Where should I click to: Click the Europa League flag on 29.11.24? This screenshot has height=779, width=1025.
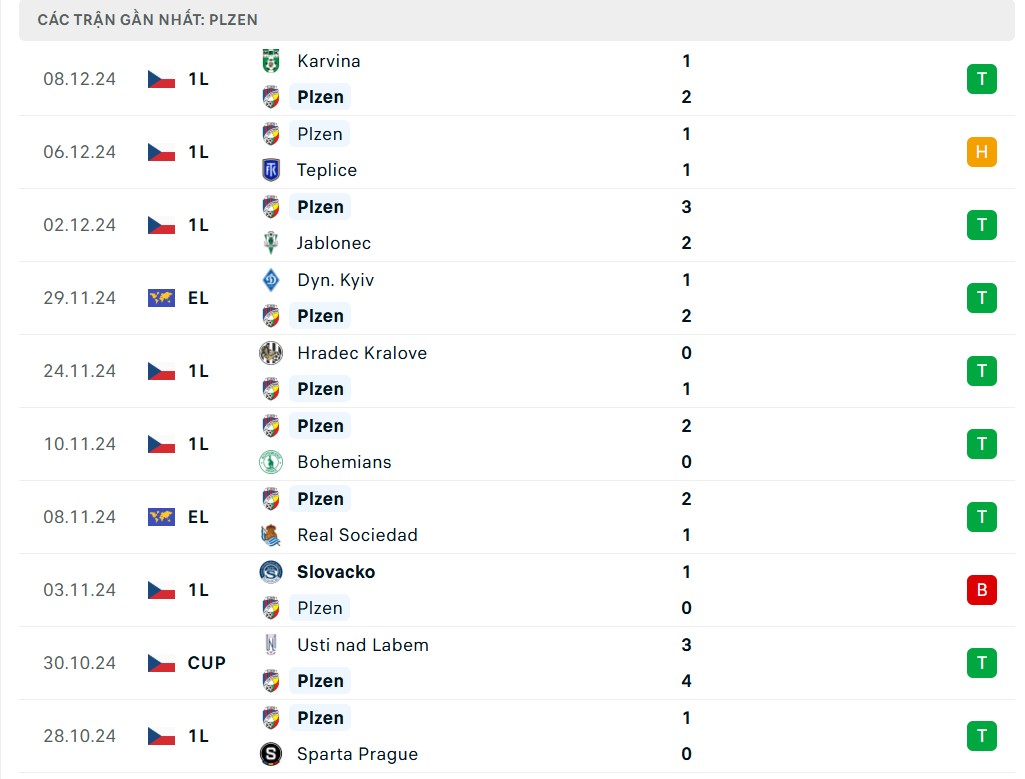(x=161, y=298)
